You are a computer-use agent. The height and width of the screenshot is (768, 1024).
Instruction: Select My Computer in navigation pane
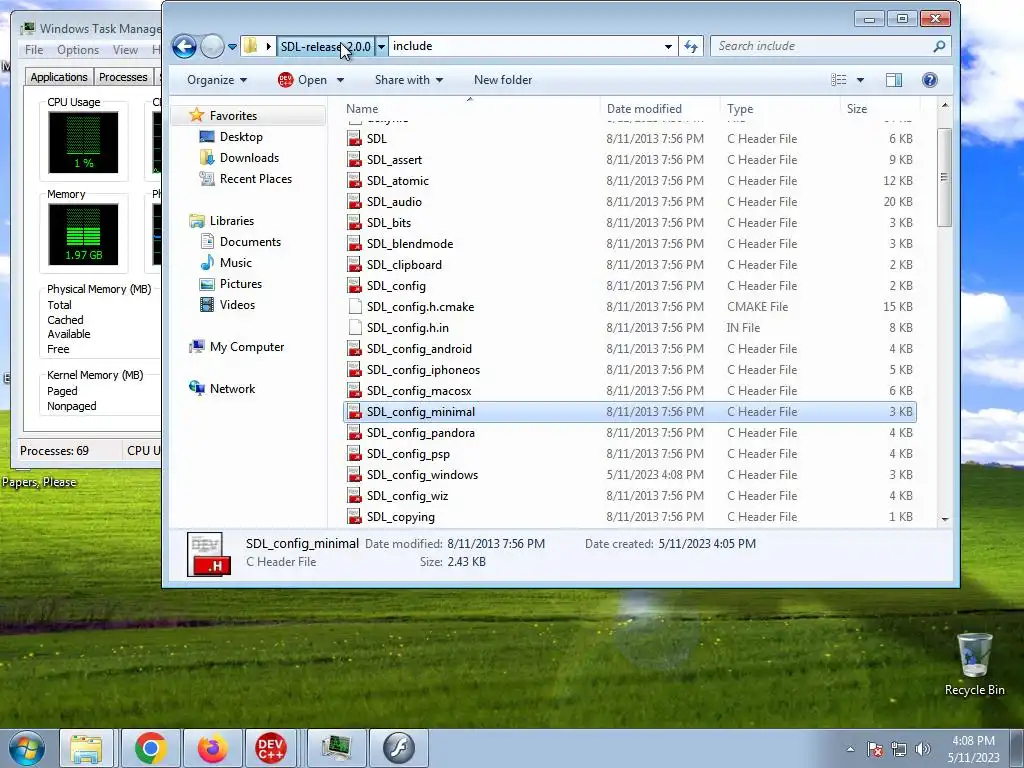247,347
